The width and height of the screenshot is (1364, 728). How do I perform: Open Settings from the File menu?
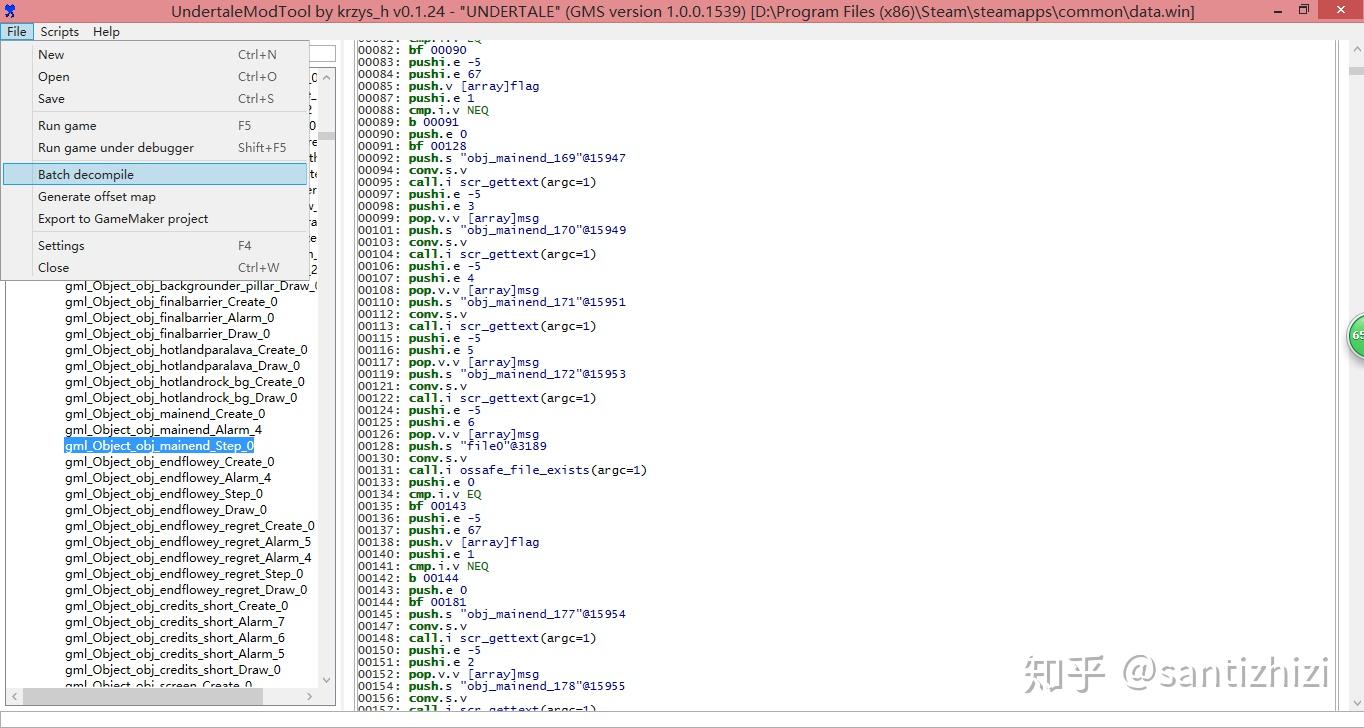point(155,246)
